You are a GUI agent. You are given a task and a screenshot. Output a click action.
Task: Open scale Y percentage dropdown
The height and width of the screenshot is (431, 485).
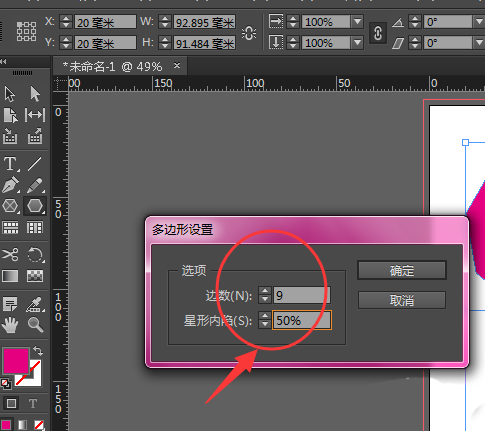click(x=357, y=43)
